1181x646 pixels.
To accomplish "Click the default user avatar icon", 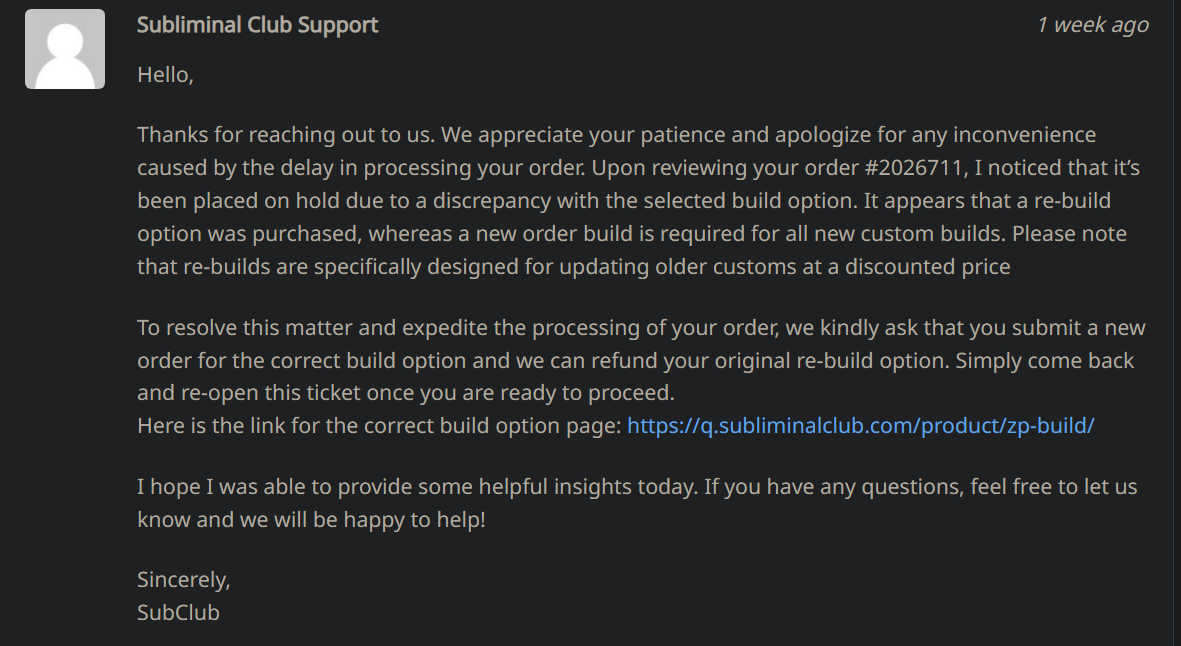I will (x=65, y=49).
